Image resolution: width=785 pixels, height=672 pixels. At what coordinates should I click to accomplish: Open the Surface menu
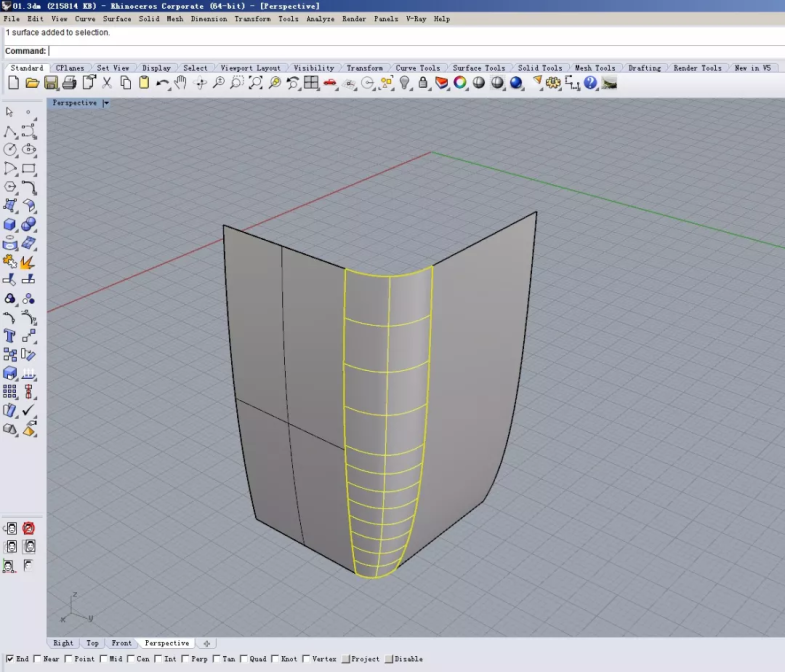pyautogui.click(x=116, y=19)
